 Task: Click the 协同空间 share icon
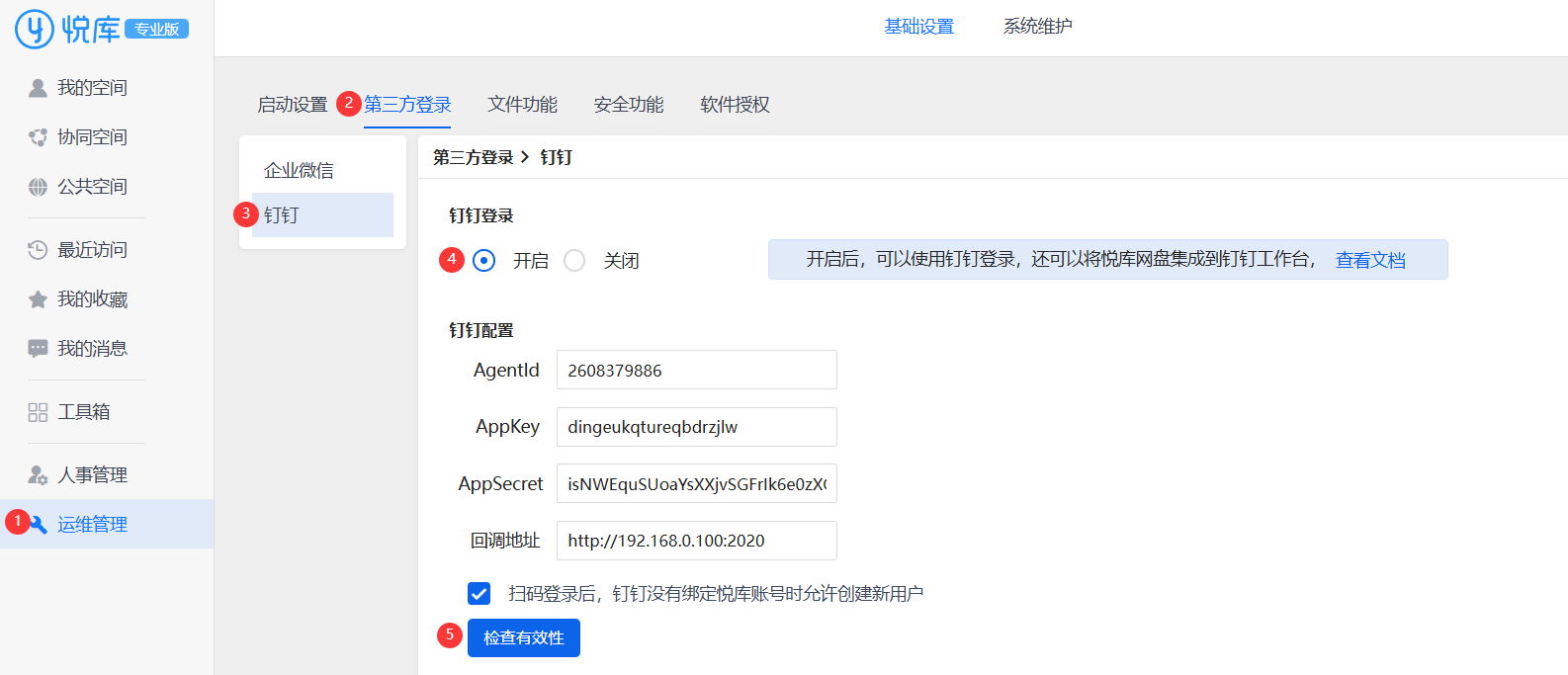[38, 137]
